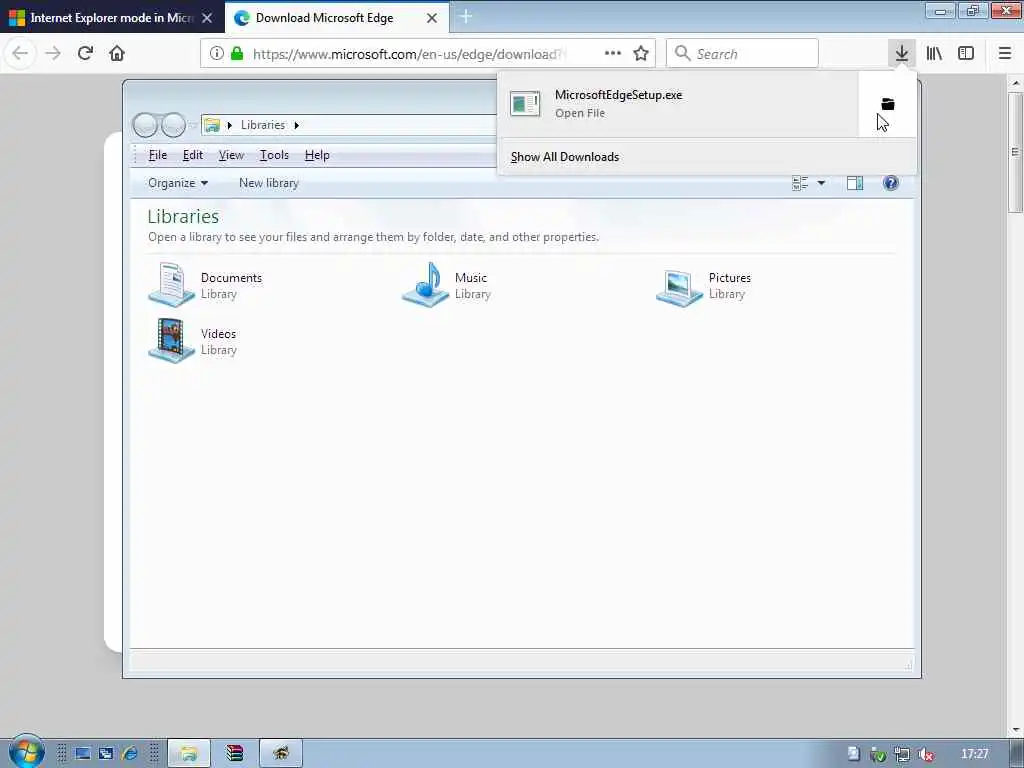Expand the Organize dropdown
This screenshot has height=768, width=1024.
tap(178, 184)
